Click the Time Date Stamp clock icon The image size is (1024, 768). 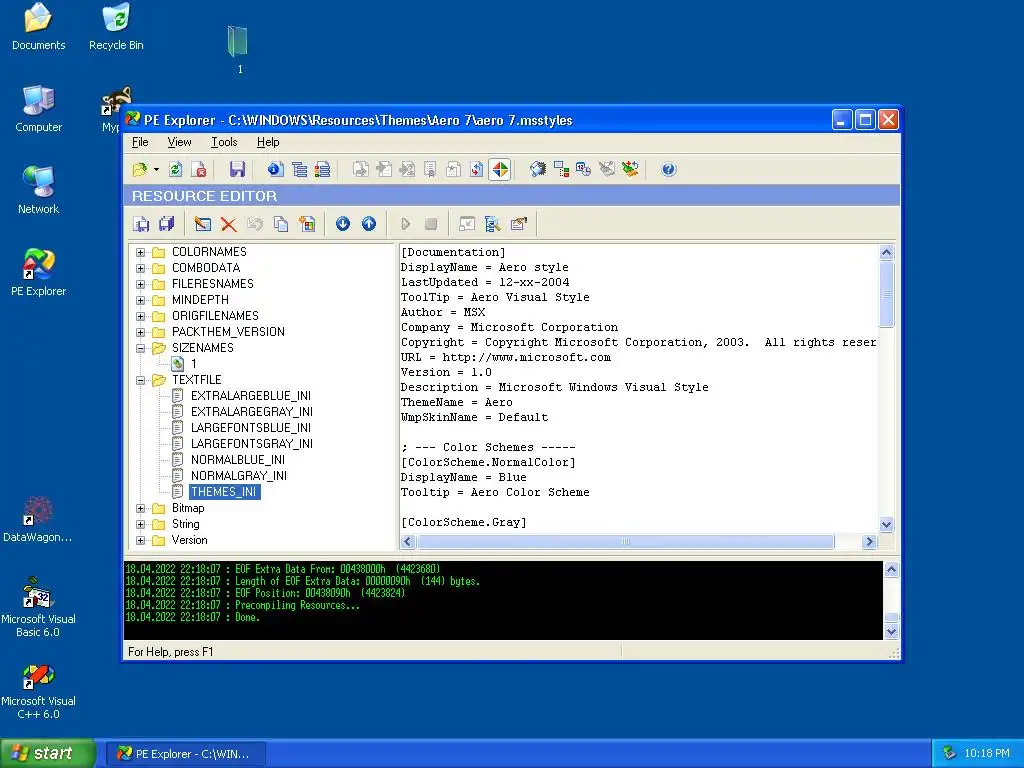[x=583, y=170]
